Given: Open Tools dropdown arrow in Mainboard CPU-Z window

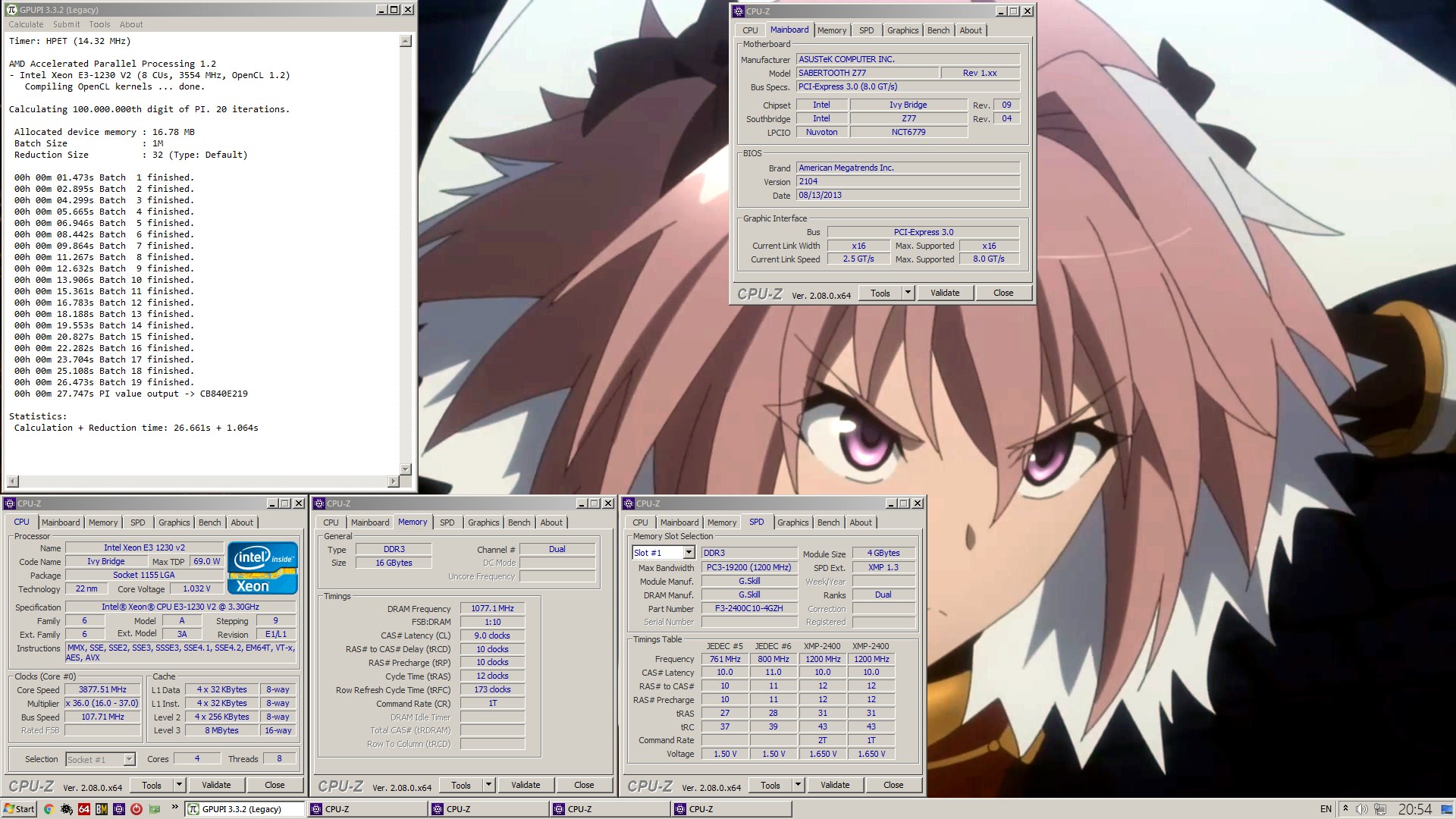Looking at the screenshot, I should [x=908, y=293].
